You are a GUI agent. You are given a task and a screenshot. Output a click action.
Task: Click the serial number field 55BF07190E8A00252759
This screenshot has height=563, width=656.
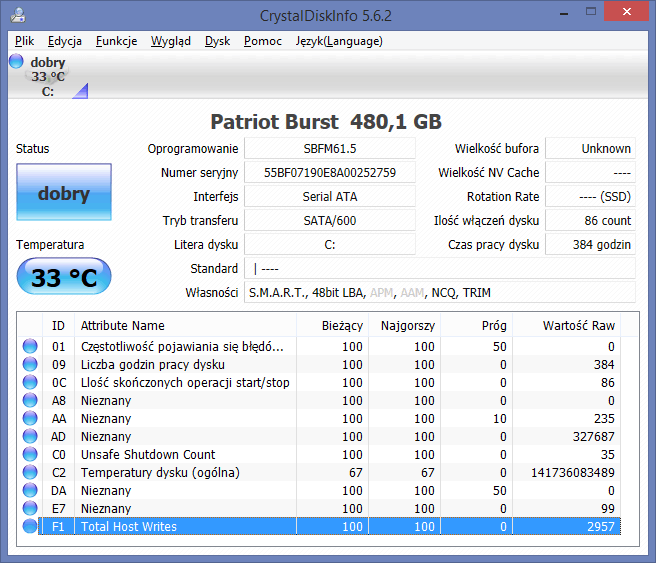coord(330,172)
